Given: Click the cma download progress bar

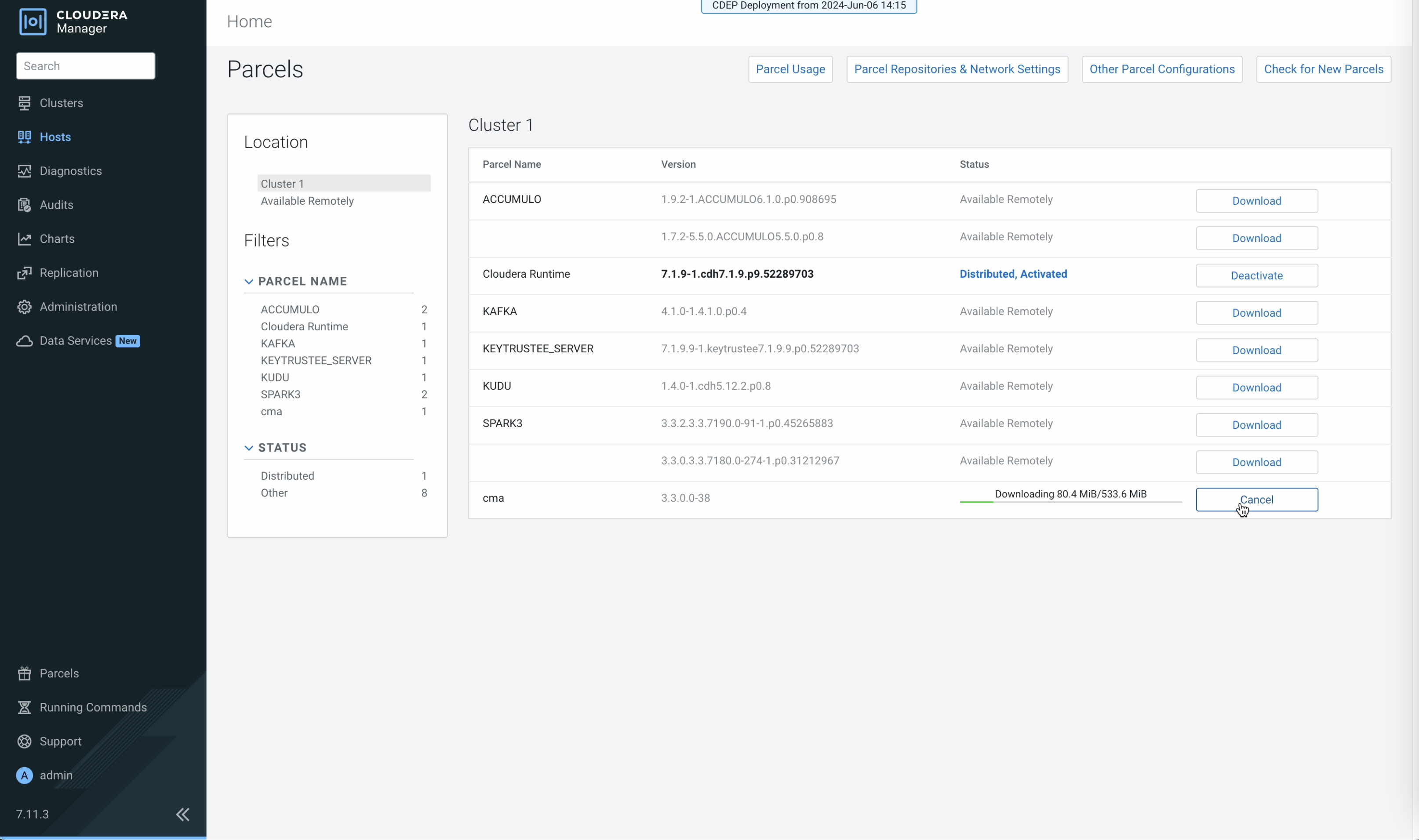Looking at the screenshot, I should [x=1071, y=502].
